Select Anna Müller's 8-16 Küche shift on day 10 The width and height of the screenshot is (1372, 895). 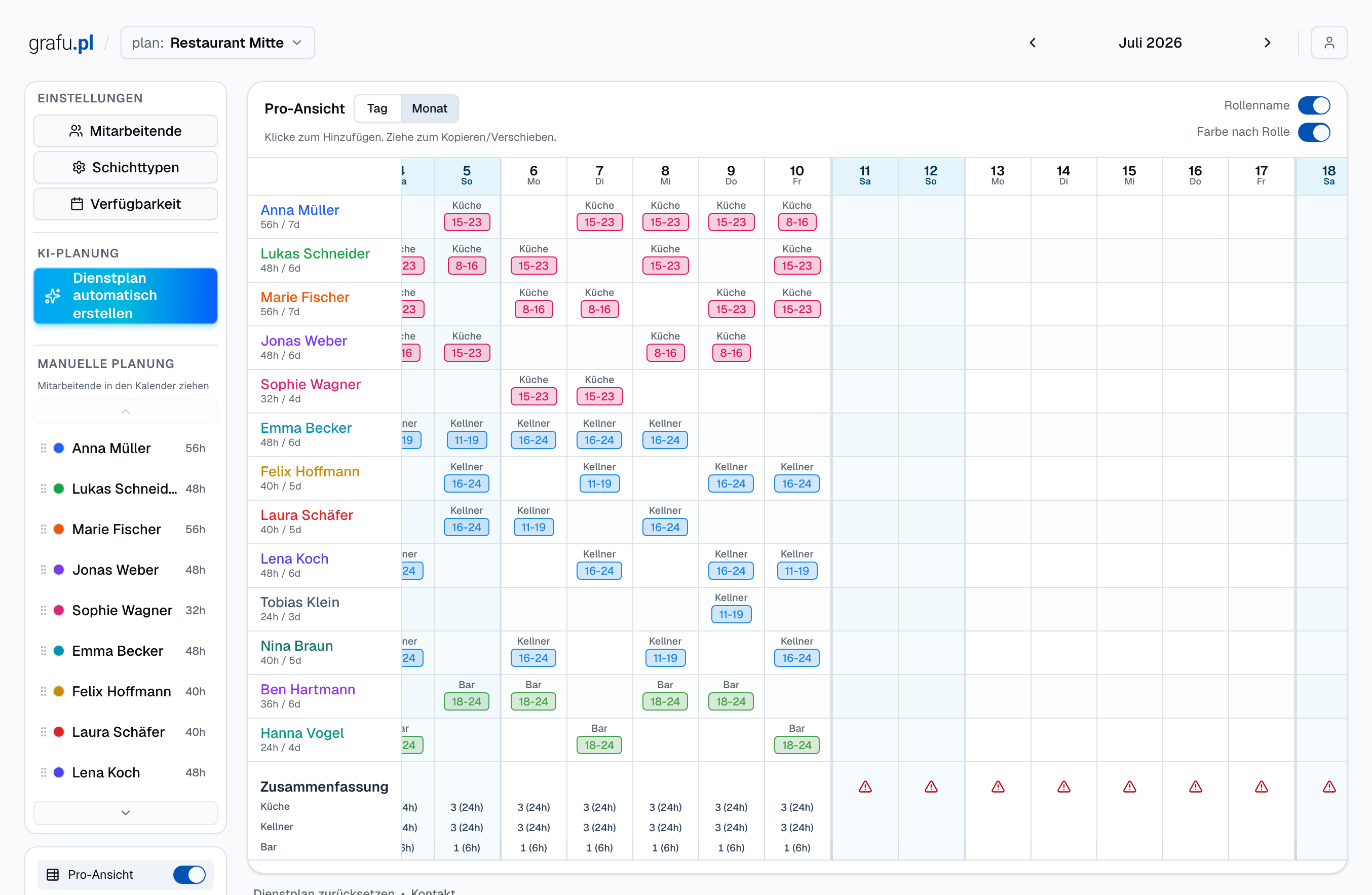click(796, 222)
